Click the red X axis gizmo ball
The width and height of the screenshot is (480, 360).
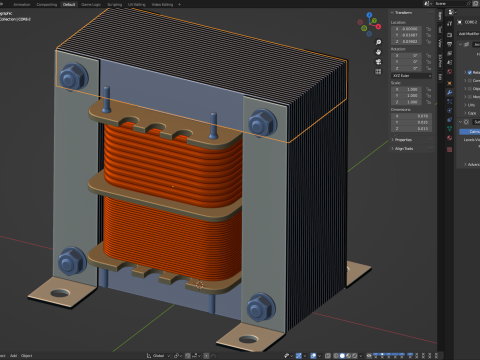pos(378,27)
